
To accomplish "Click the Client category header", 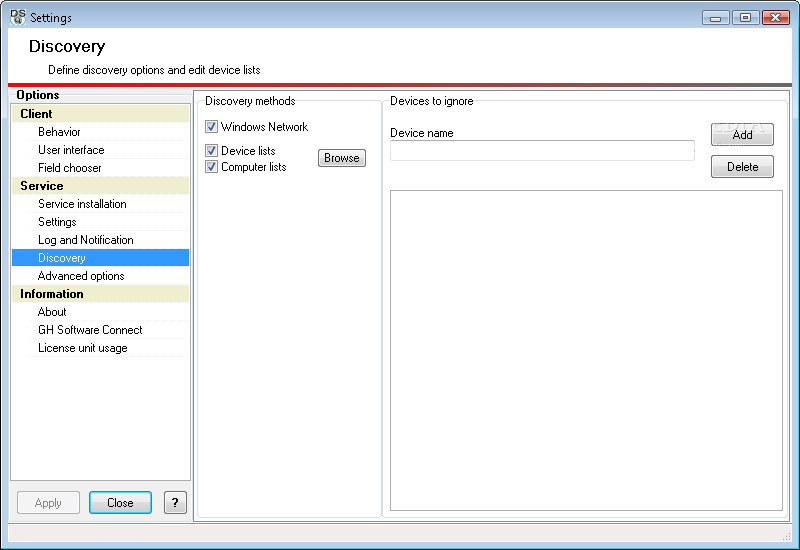I will (x=101, y=114).
